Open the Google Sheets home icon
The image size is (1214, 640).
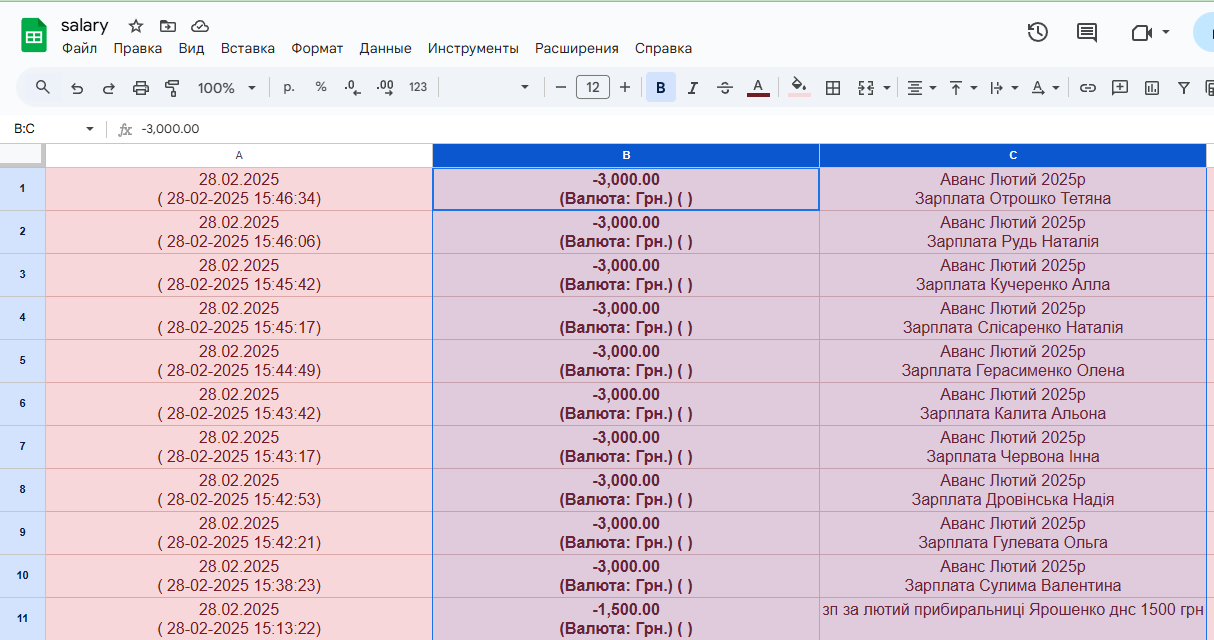coord(34,35)
